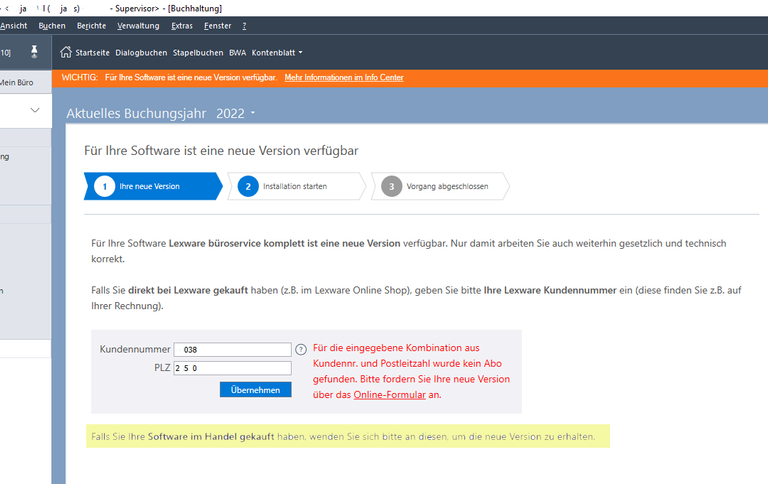Go to Startseite in the toolbar

pyautogui.click(x=92, y=52)
